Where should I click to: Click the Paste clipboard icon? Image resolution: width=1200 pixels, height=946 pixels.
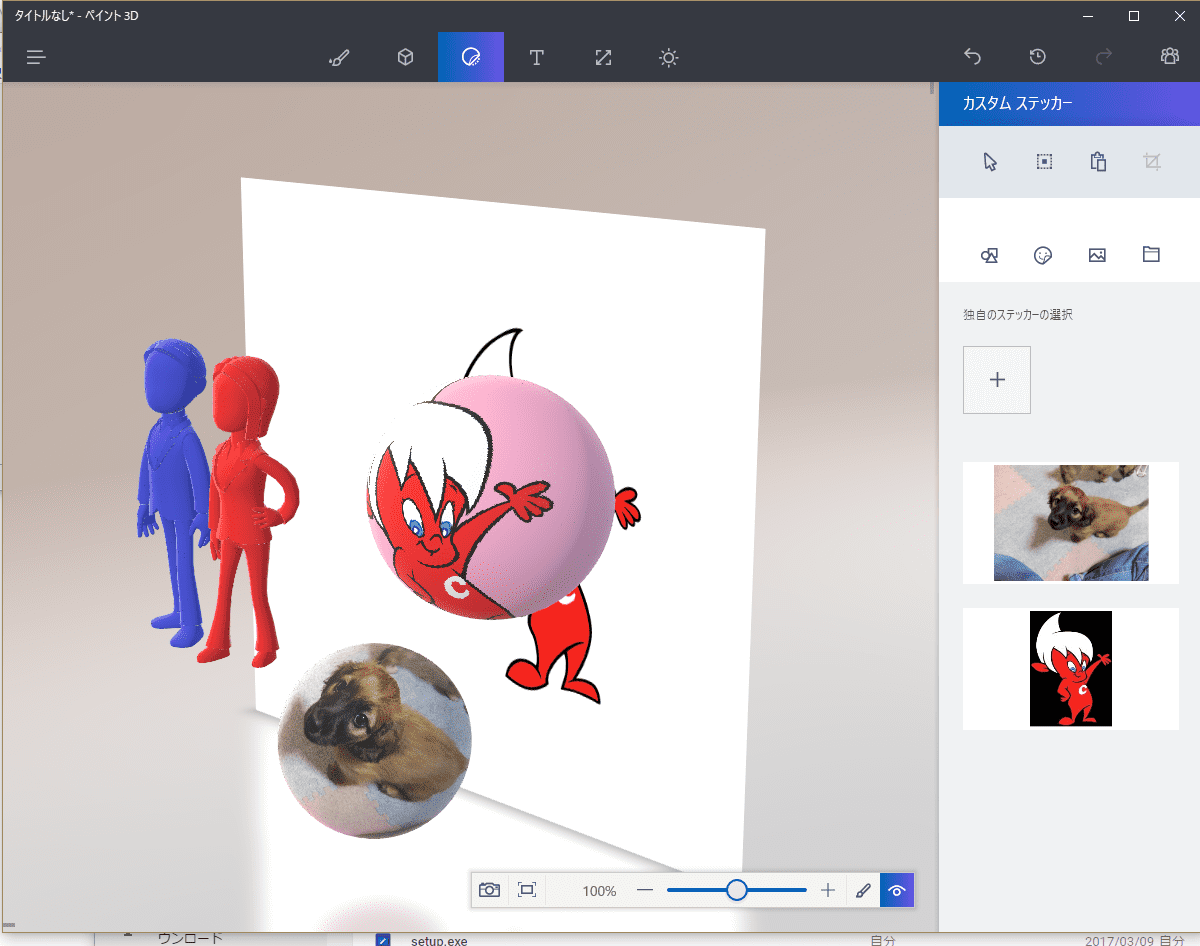tap(1098, 162)
